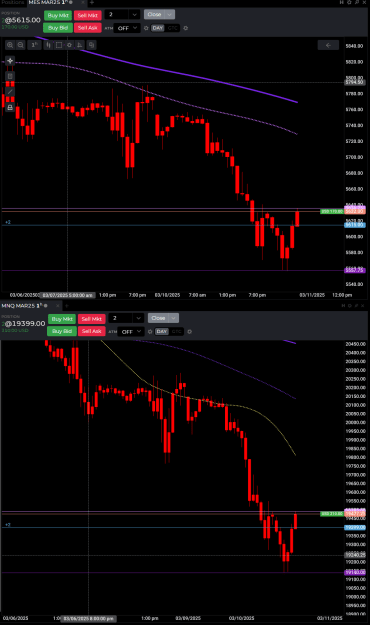The height and width of the screenshot is (625, 370).
Task: Click Buy Mkt in the MNQ panel
Action: [62, 319]
